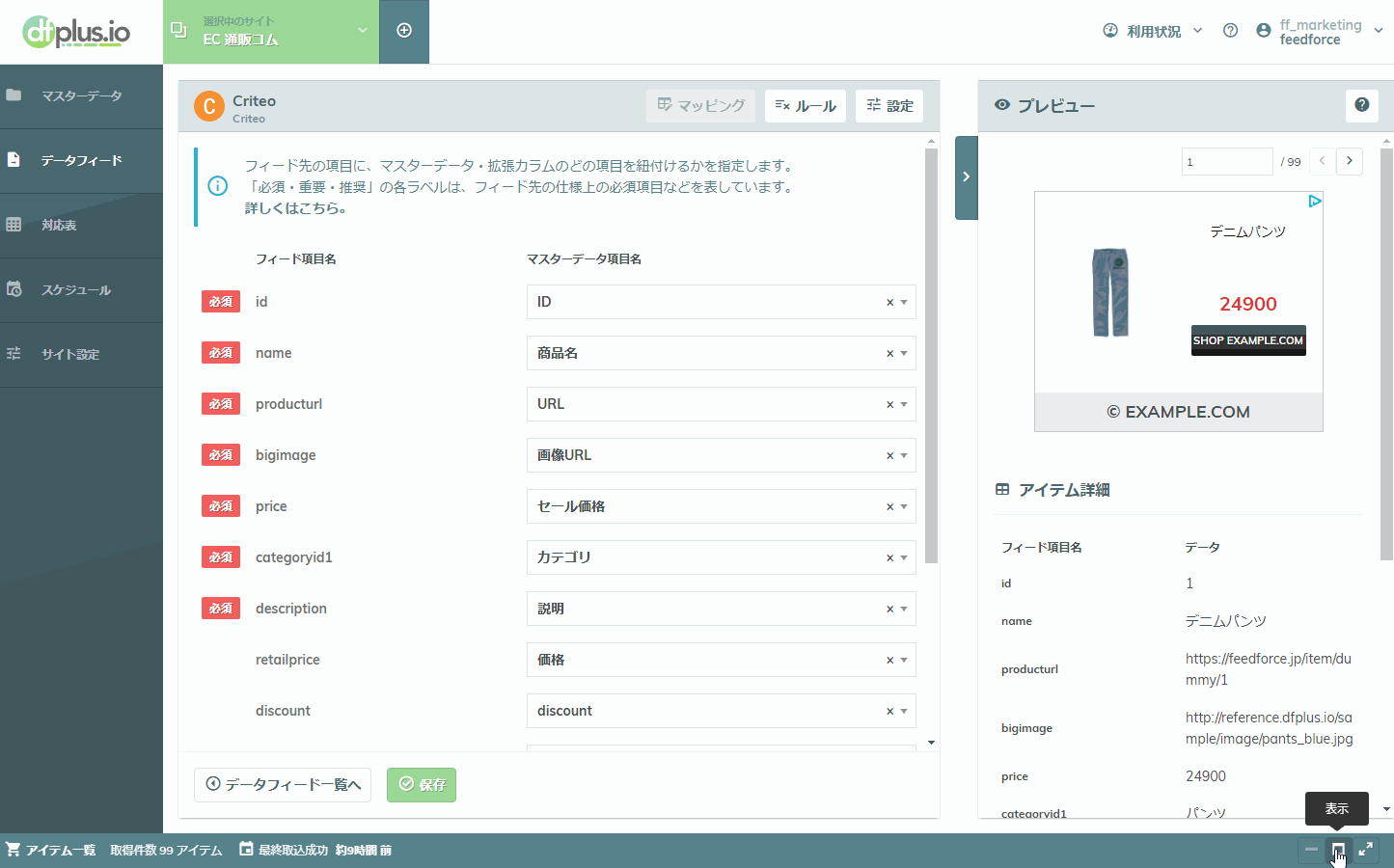
Task: Click the denim pants preview thumbnail
Action: click(1110, 292)
